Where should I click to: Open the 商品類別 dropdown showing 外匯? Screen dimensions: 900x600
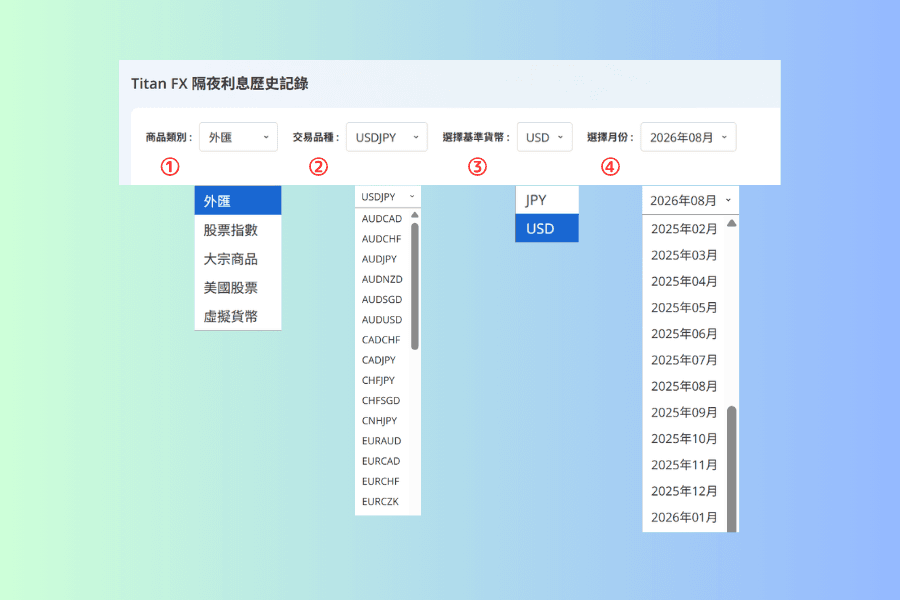click(x=238, y=137)
